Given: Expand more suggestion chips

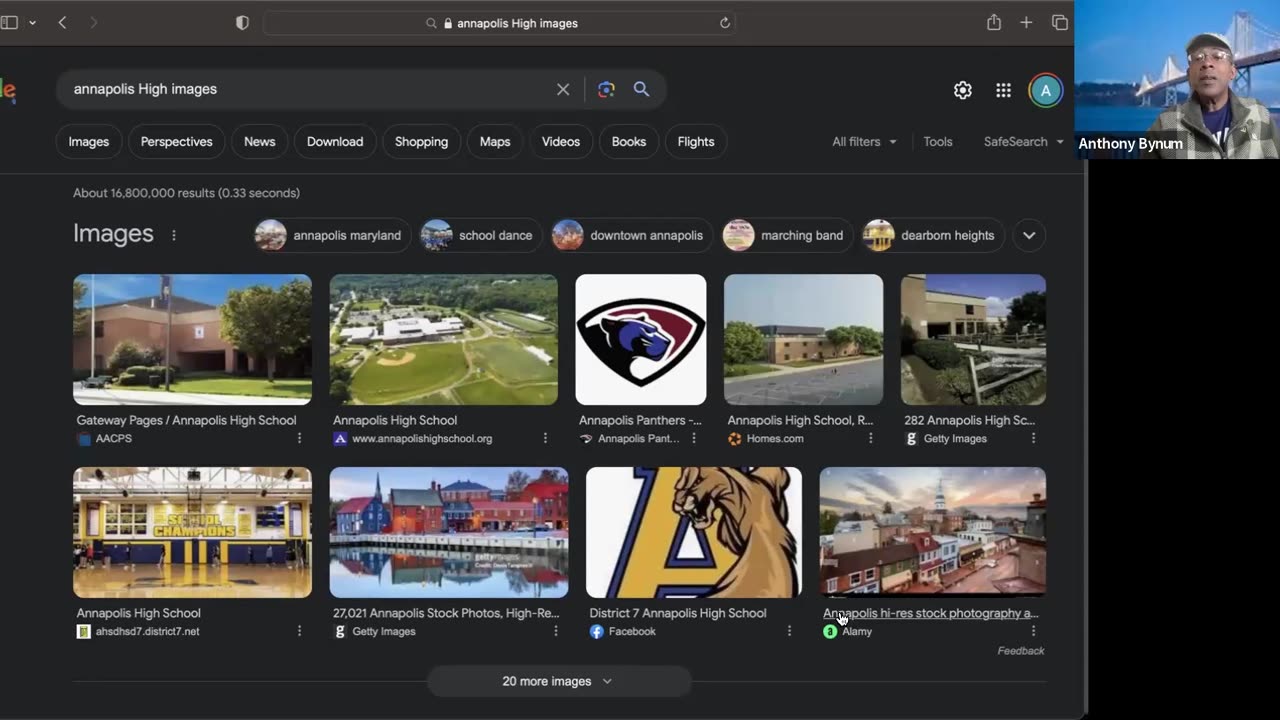Looking at the screenshot, I should click(x=1029, y=236).
